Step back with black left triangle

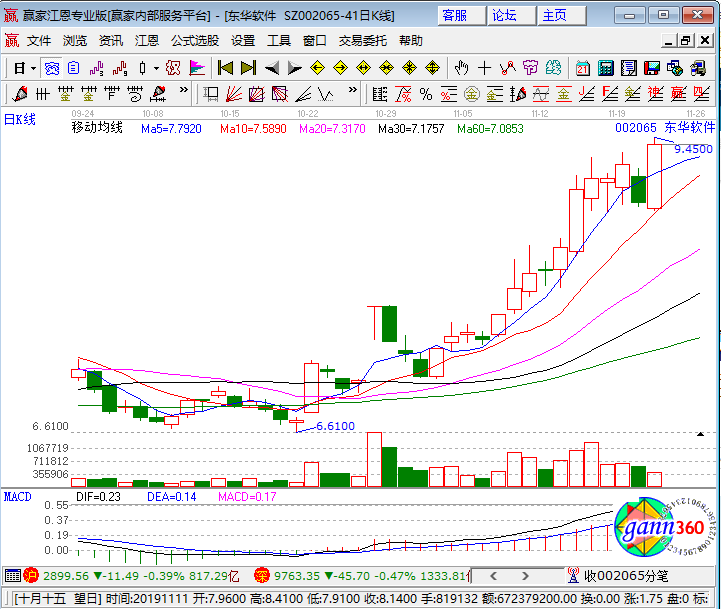(272, 69)
